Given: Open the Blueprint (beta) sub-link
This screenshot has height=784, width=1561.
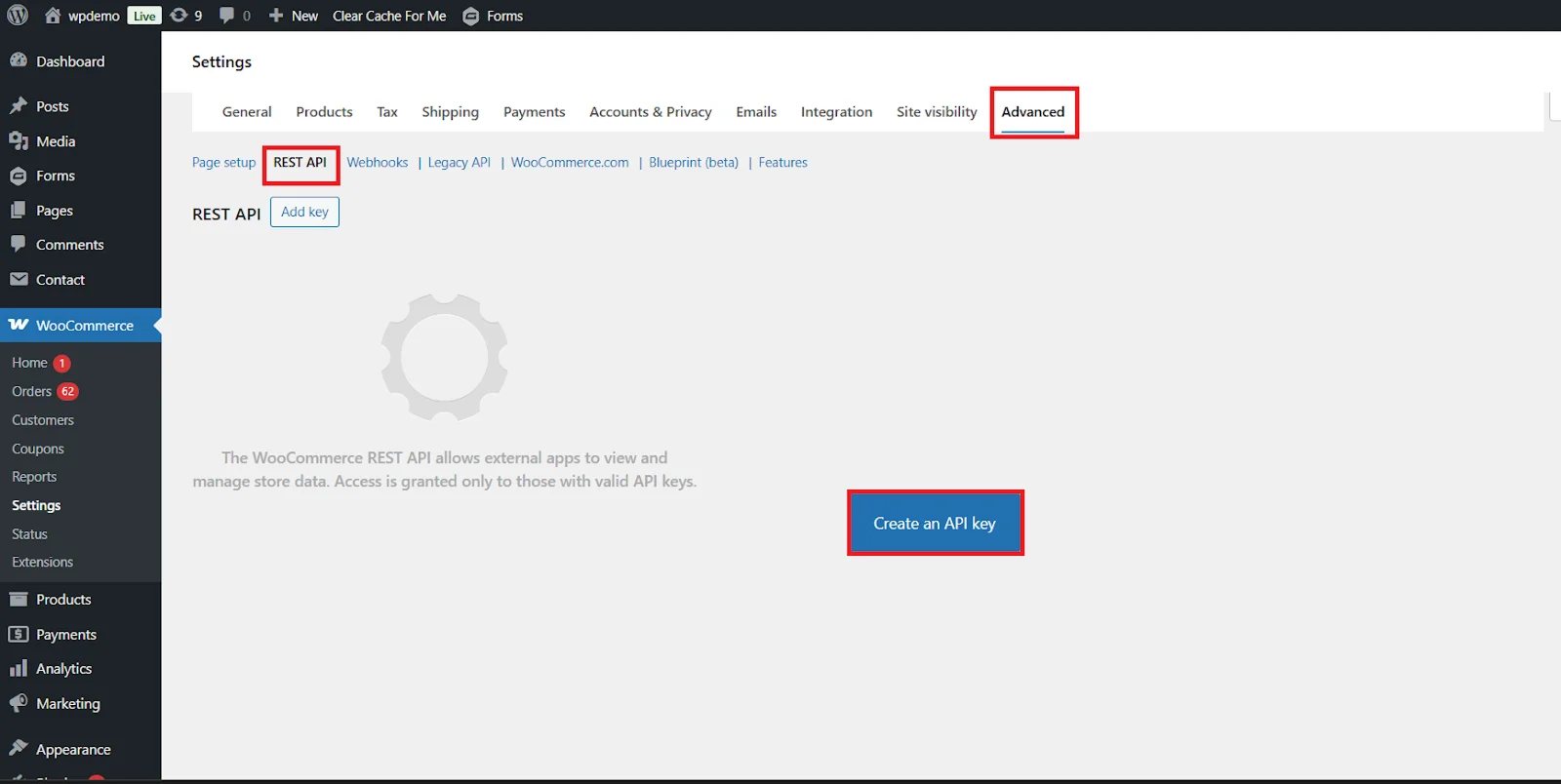Looking at the screenshot, I should pos(694,162).
